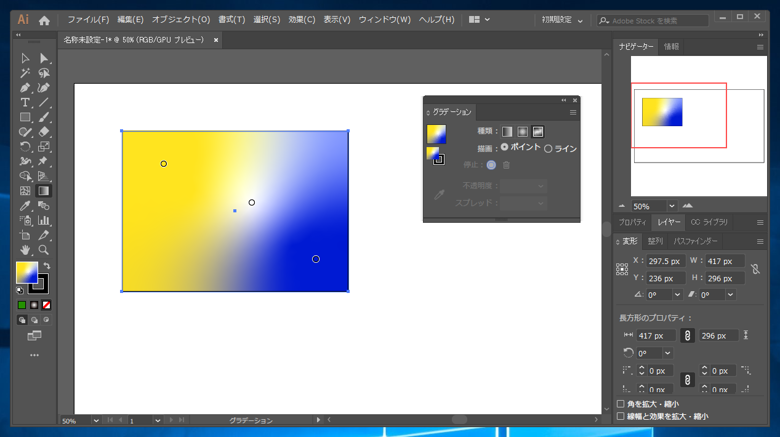Choose linear gradient type
Image resolution: width=780 pixels, height=437 pixels.
[507, 131]
